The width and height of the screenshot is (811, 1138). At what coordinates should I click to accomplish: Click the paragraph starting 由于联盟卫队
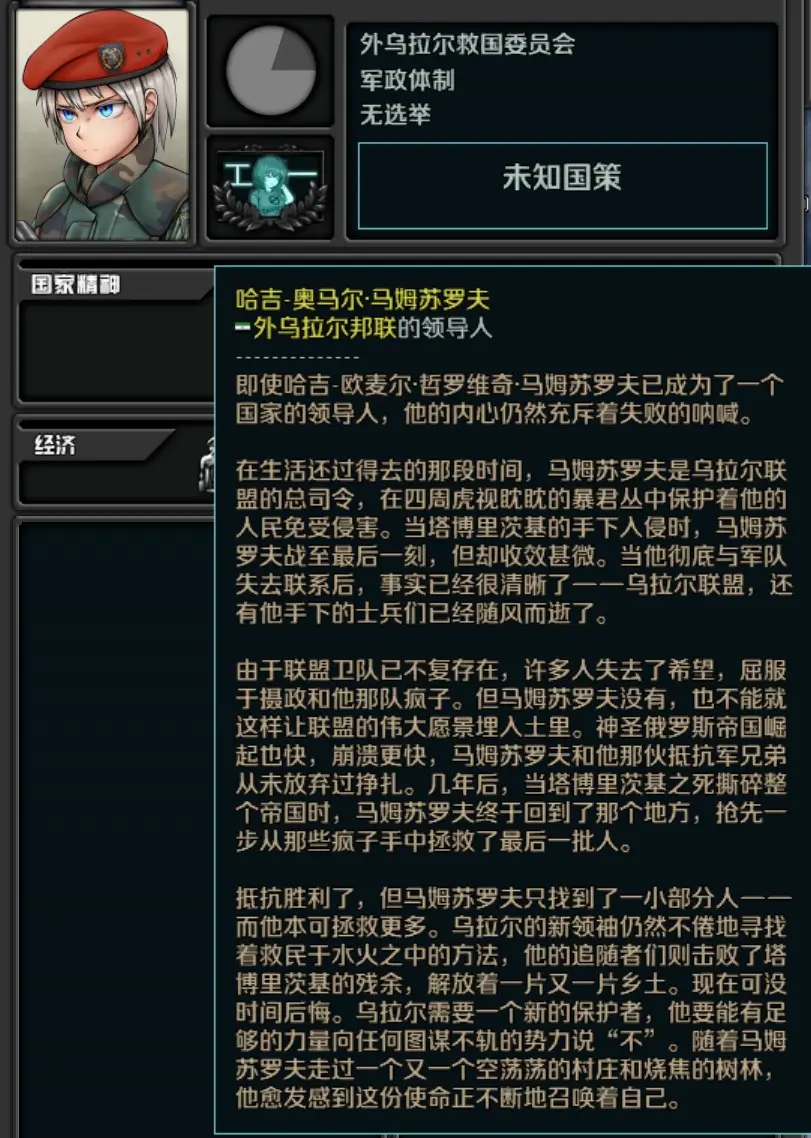511,755
